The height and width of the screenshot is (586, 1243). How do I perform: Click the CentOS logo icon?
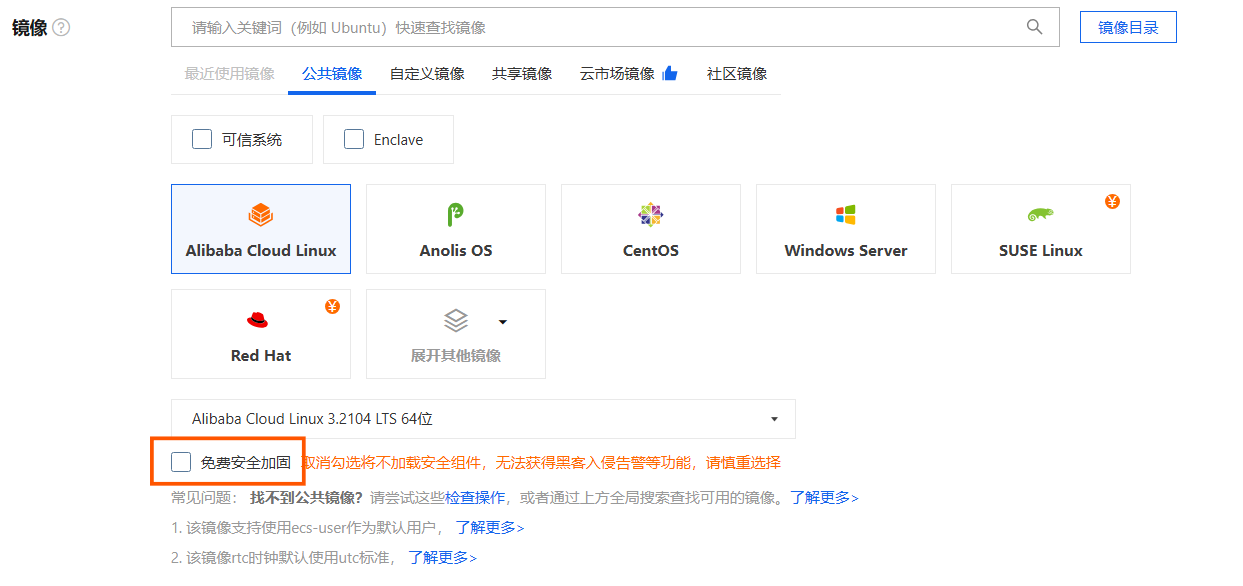(651, 214)
